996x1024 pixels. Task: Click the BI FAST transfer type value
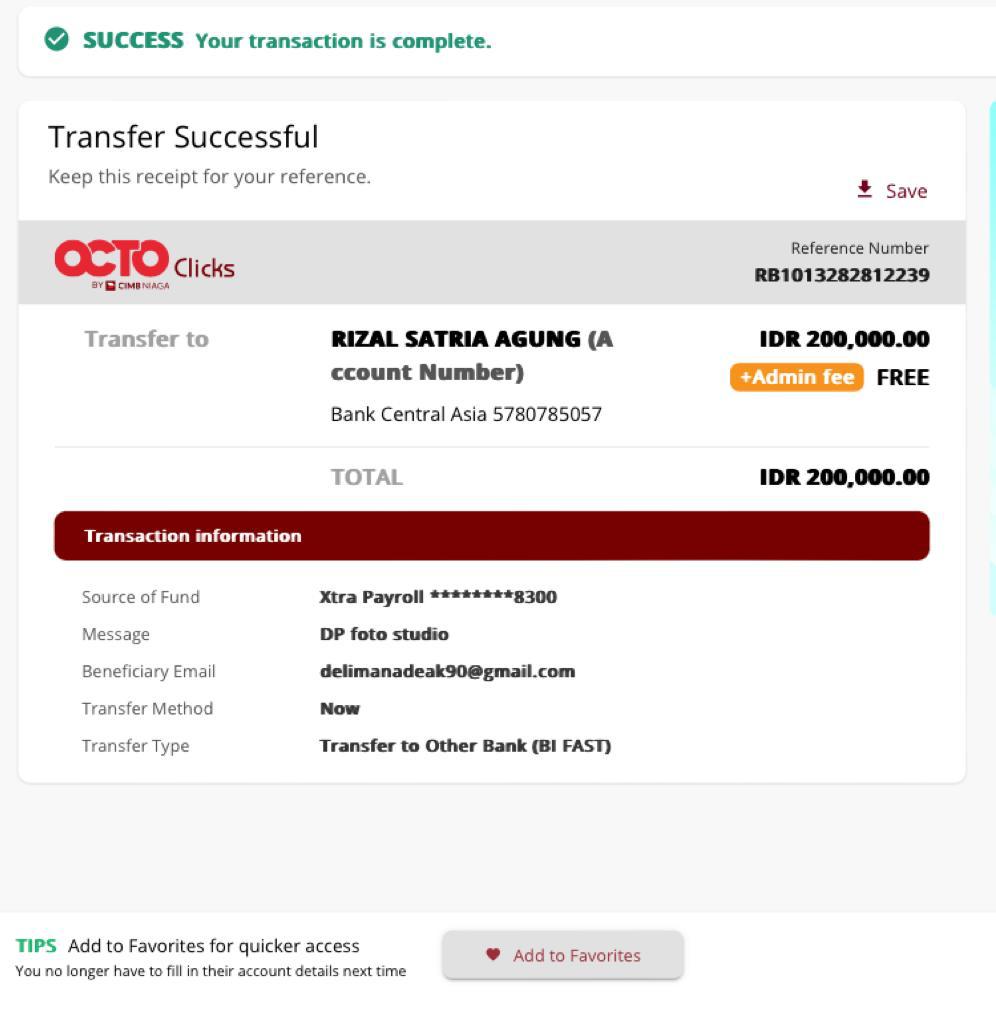tap(465, 746)
